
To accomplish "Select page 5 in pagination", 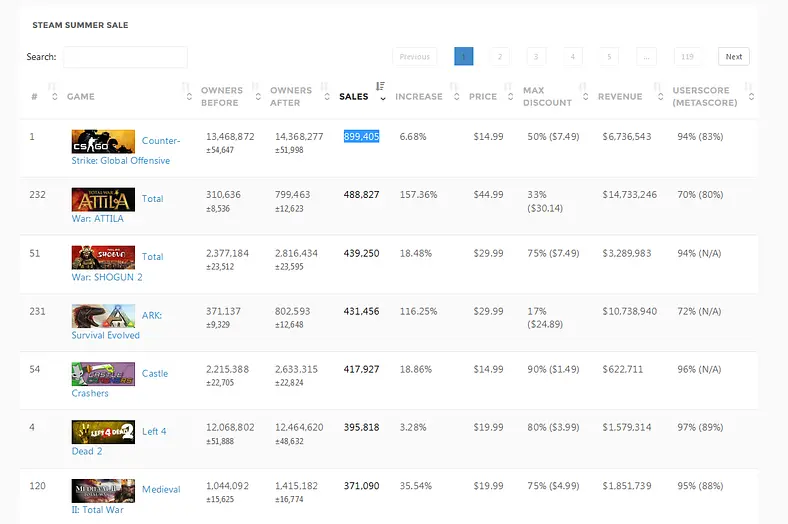I will tap(609, 57).
